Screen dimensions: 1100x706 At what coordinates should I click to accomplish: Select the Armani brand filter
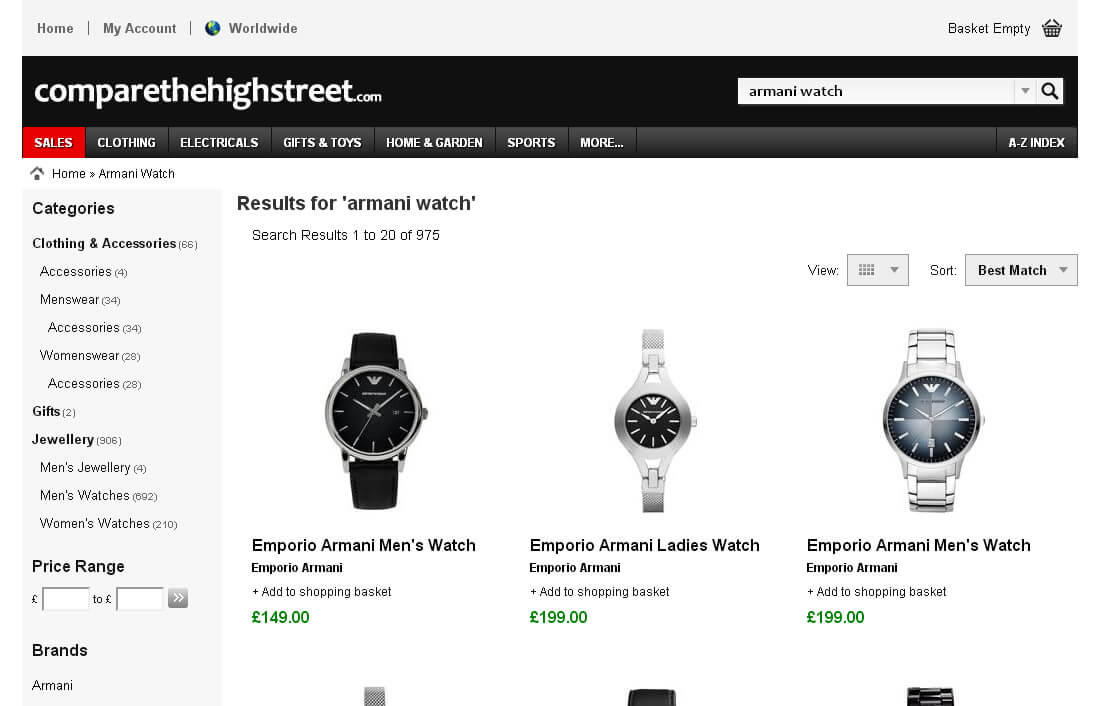[53, 685]
